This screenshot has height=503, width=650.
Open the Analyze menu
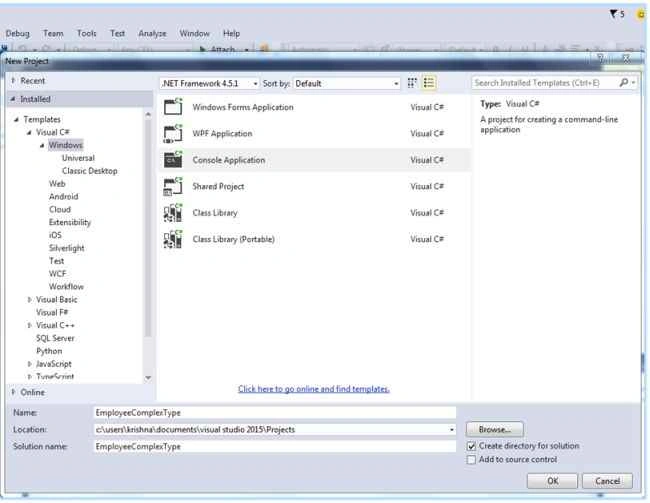pos(152,33)
